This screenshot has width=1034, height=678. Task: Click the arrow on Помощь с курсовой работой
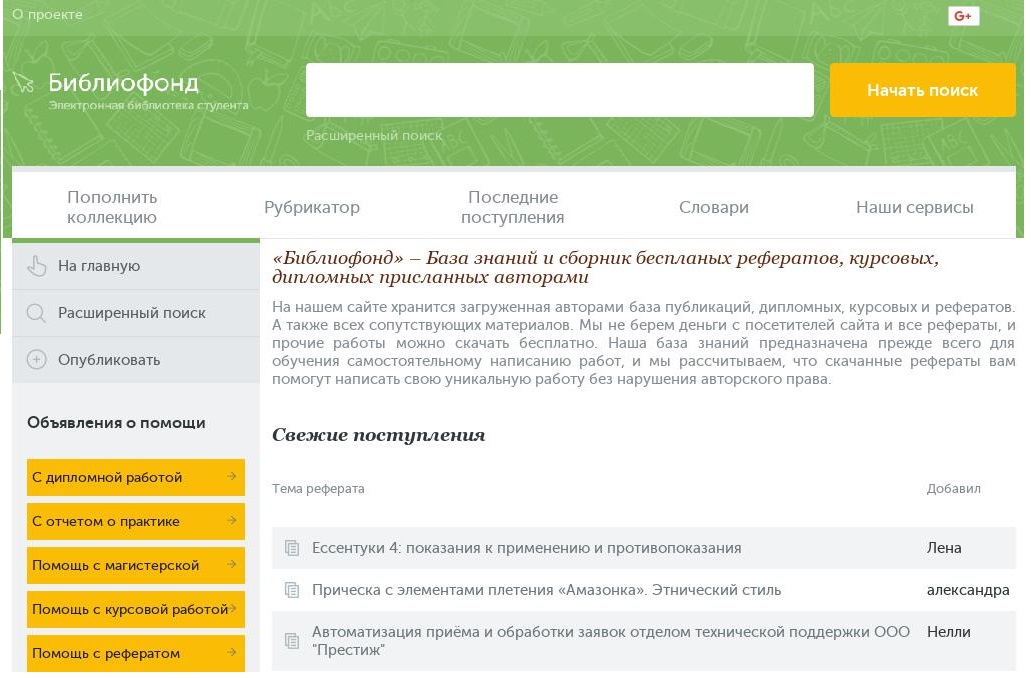point(232,608)
